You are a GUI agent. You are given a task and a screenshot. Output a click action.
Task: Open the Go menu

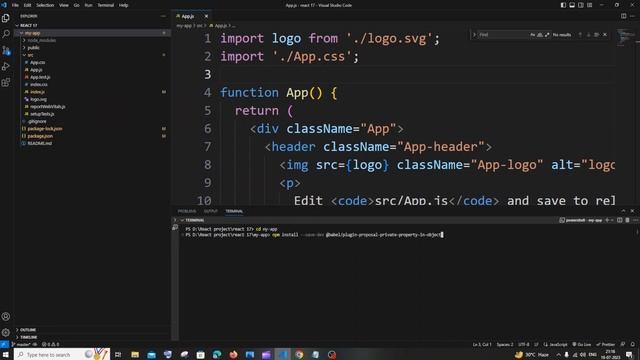pos(76,5)
